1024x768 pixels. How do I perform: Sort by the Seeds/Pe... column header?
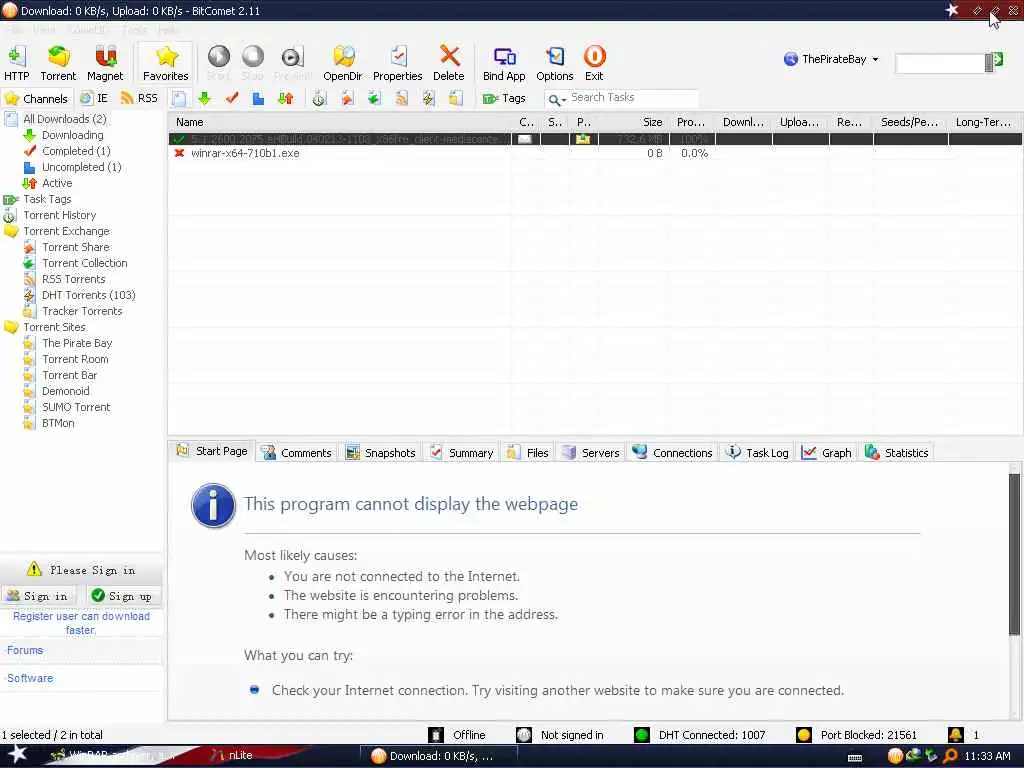910,122
